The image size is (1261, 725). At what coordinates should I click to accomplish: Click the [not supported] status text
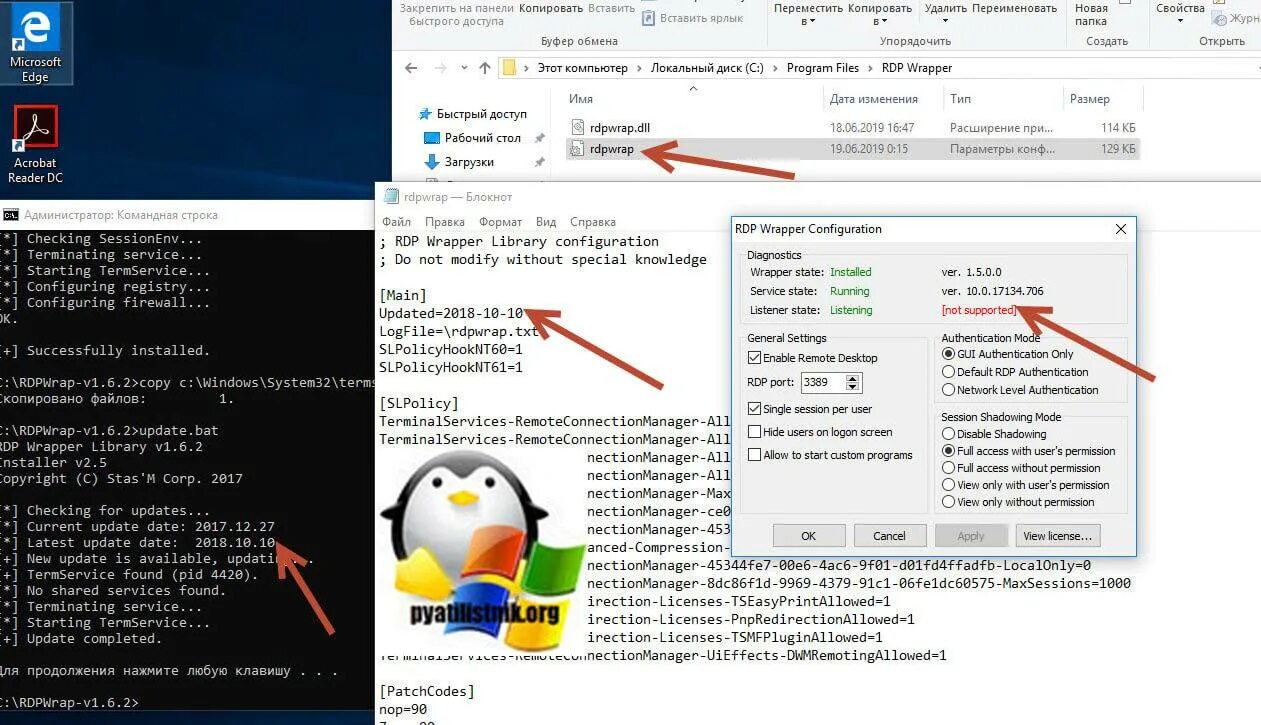(x=979, y=310)
